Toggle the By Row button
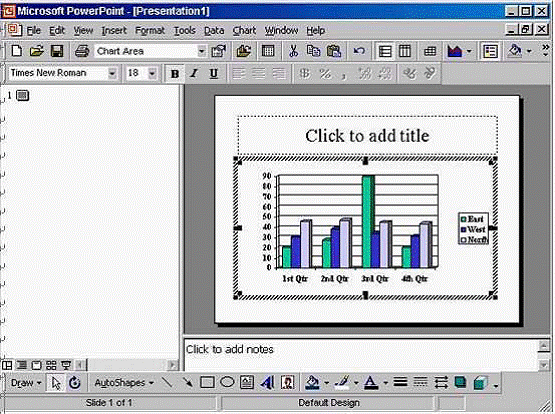 click(x=385, y=51)
